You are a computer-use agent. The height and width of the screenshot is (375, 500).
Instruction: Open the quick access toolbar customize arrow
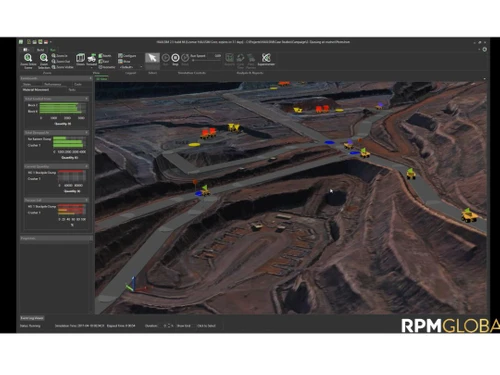click(51, 42)
